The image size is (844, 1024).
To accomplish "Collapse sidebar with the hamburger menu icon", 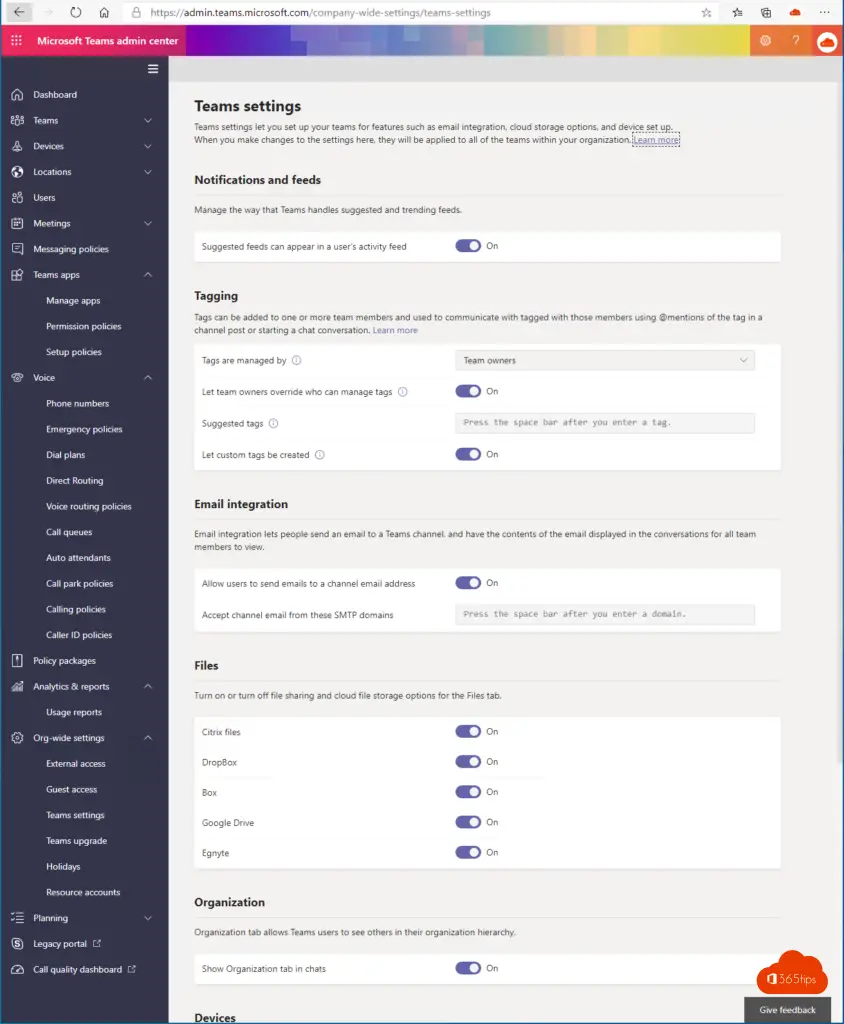I will point(153,69).
